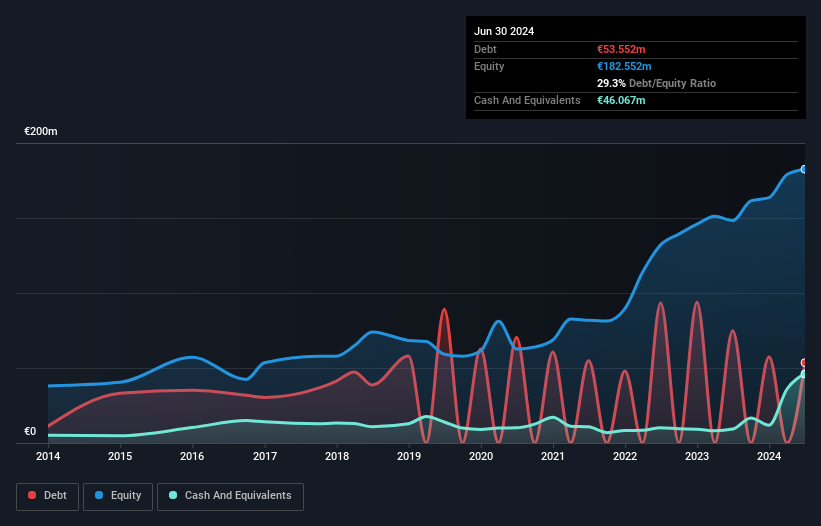Click the 2018 x-axis label
Screen dimensions: 821x526
click(337, 456)
